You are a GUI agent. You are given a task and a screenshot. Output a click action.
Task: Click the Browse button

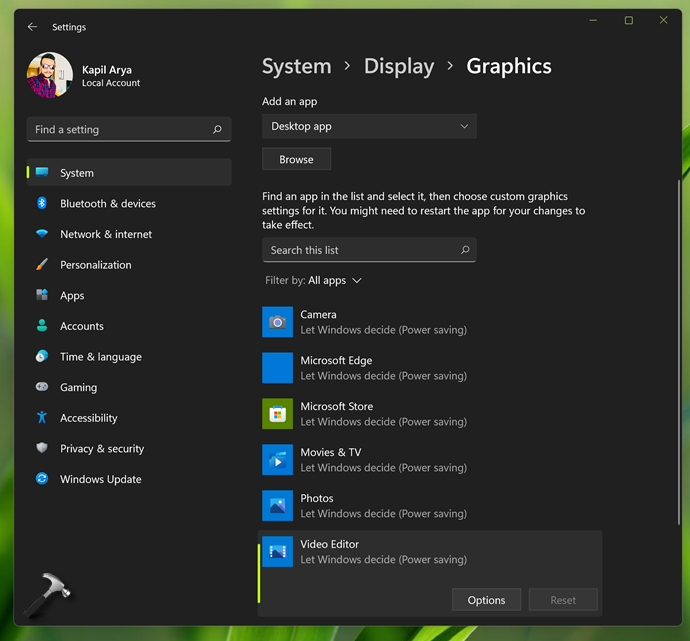coord(296,159)
